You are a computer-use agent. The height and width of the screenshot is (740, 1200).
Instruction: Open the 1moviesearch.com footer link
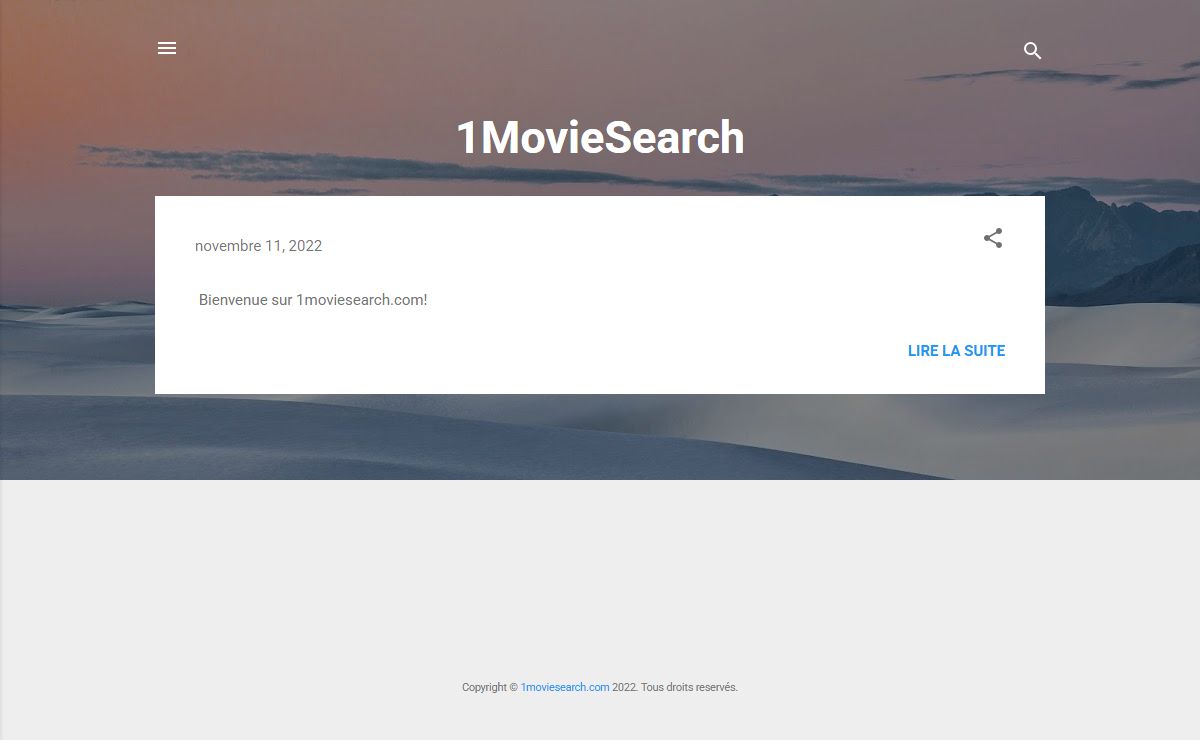[565, 687]
